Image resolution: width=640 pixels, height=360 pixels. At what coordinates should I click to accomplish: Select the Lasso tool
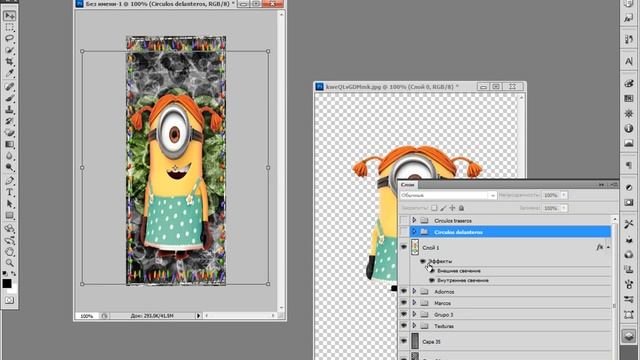(9, 38)
